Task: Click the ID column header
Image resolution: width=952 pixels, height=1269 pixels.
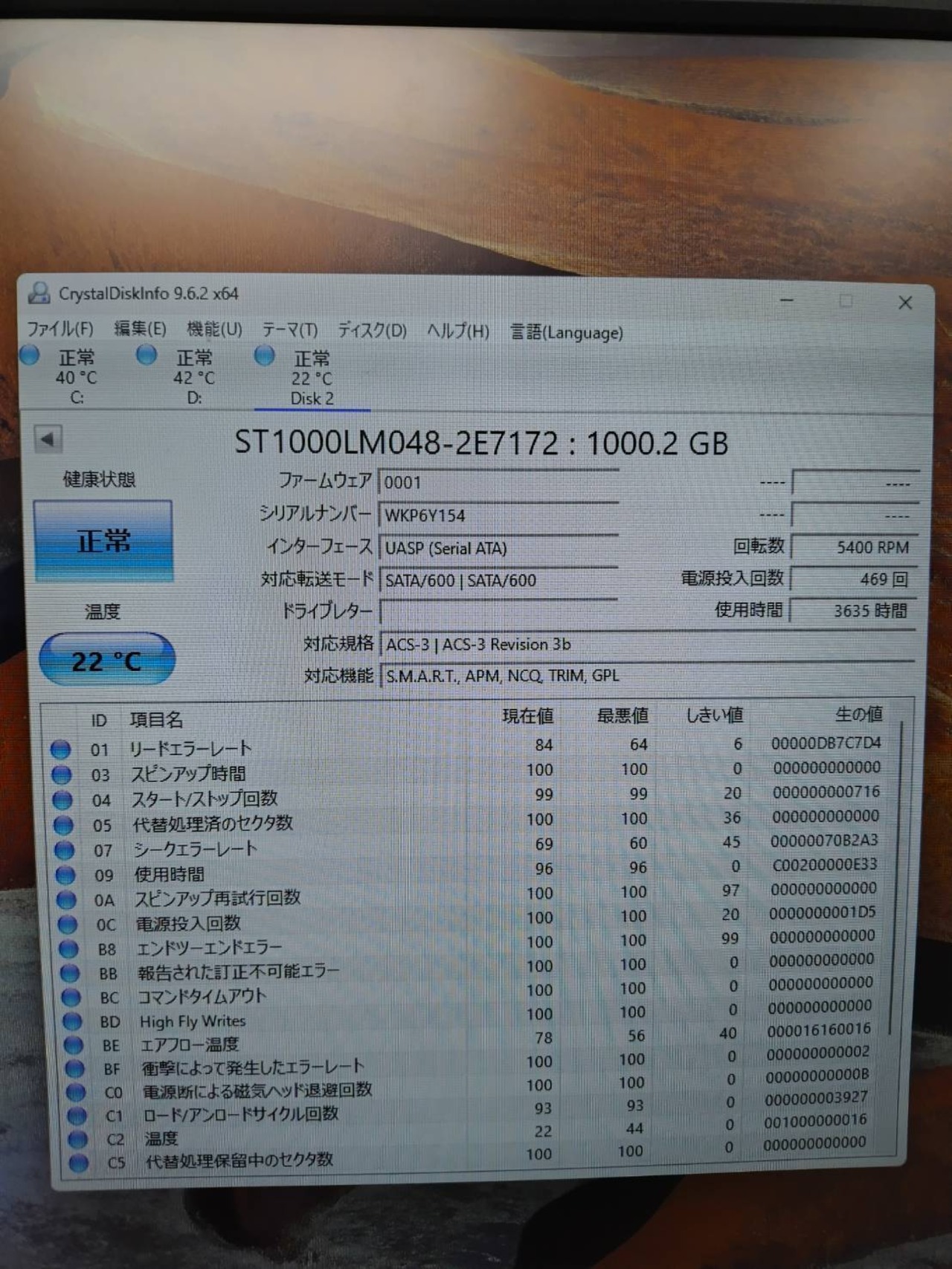Action: 99,720
